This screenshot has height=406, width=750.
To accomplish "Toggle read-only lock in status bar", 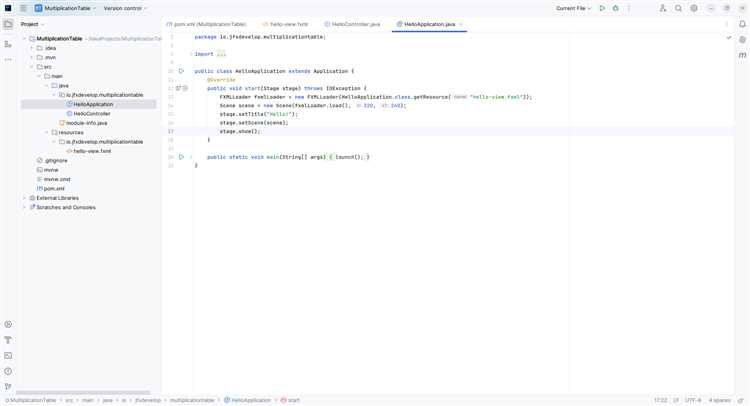I will [x=741, y=400].
